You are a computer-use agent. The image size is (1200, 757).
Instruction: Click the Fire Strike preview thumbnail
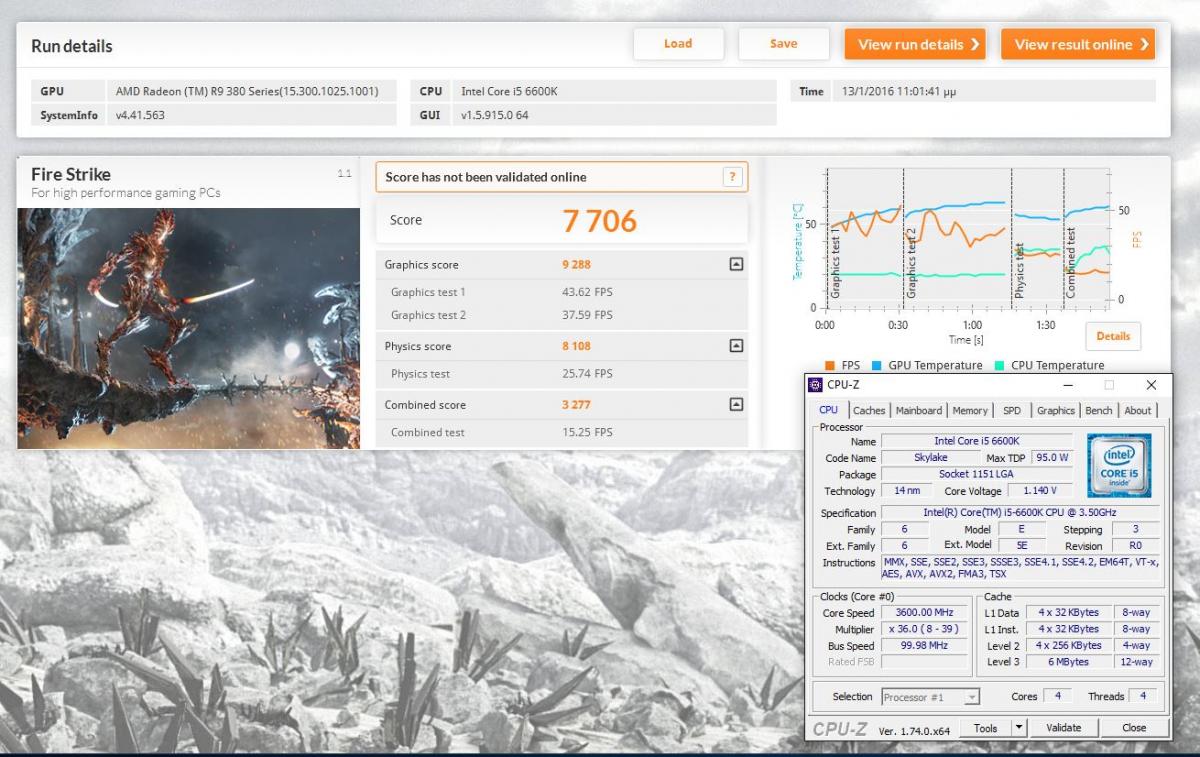189,328
